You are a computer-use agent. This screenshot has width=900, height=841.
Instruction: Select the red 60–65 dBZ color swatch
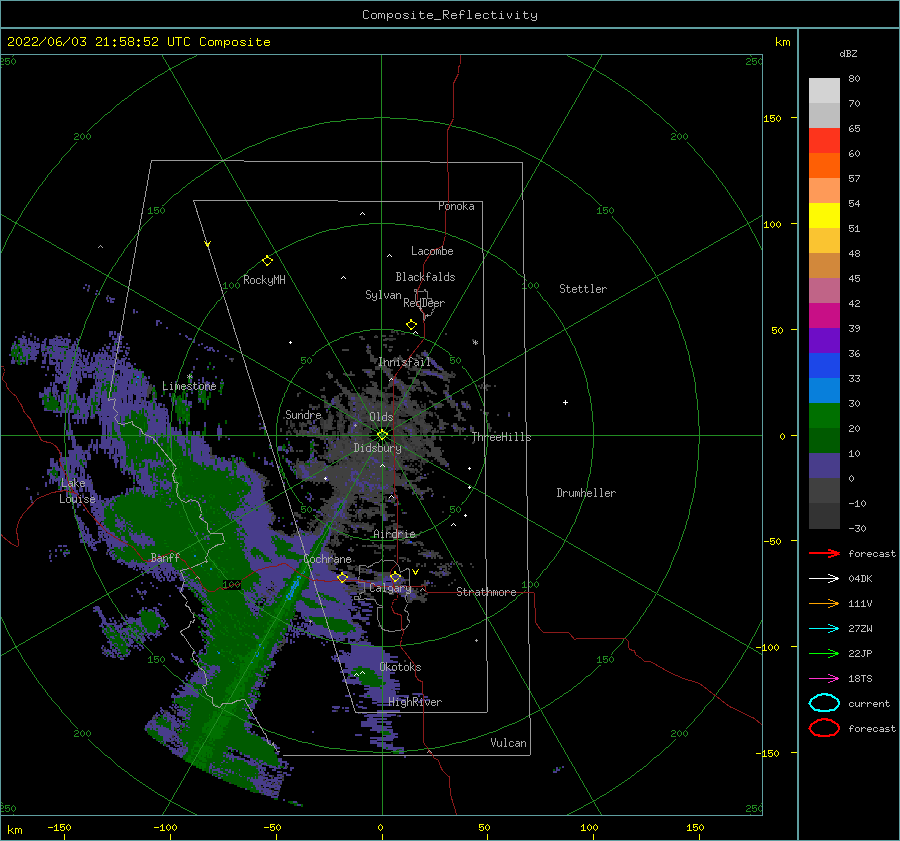pos(824,141)
